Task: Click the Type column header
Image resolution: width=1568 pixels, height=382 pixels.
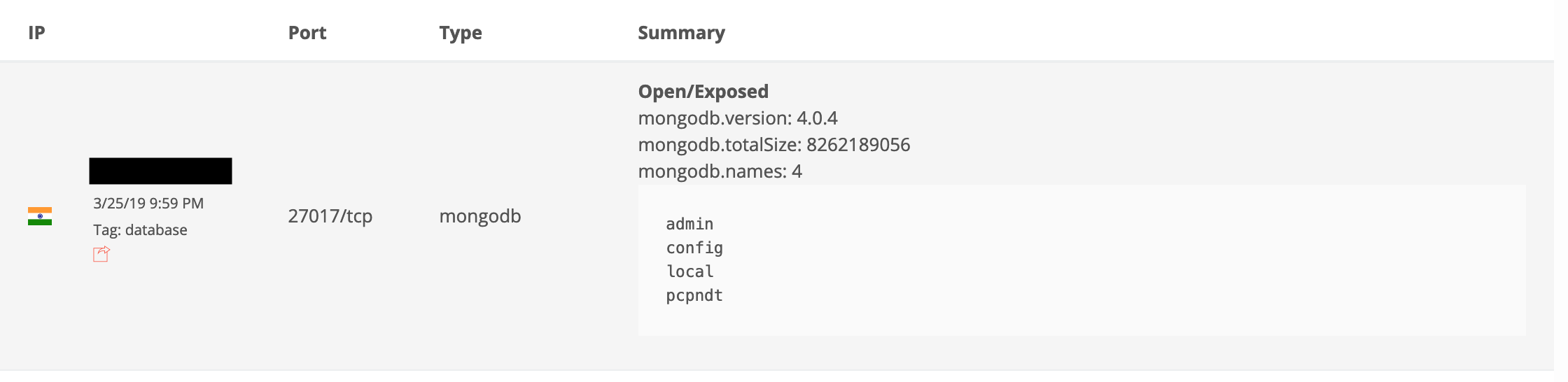Action: click(461, 33)
